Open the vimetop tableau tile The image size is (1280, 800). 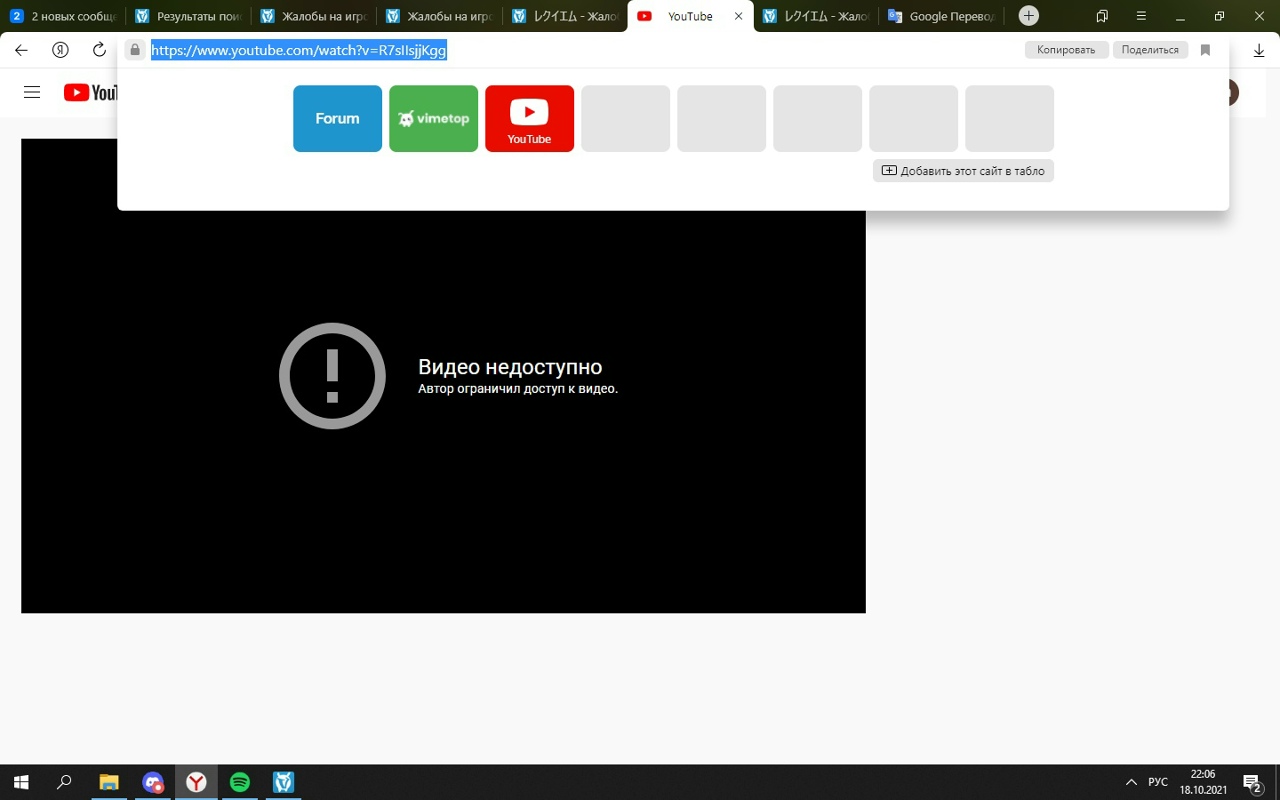[x=433, y=118]
